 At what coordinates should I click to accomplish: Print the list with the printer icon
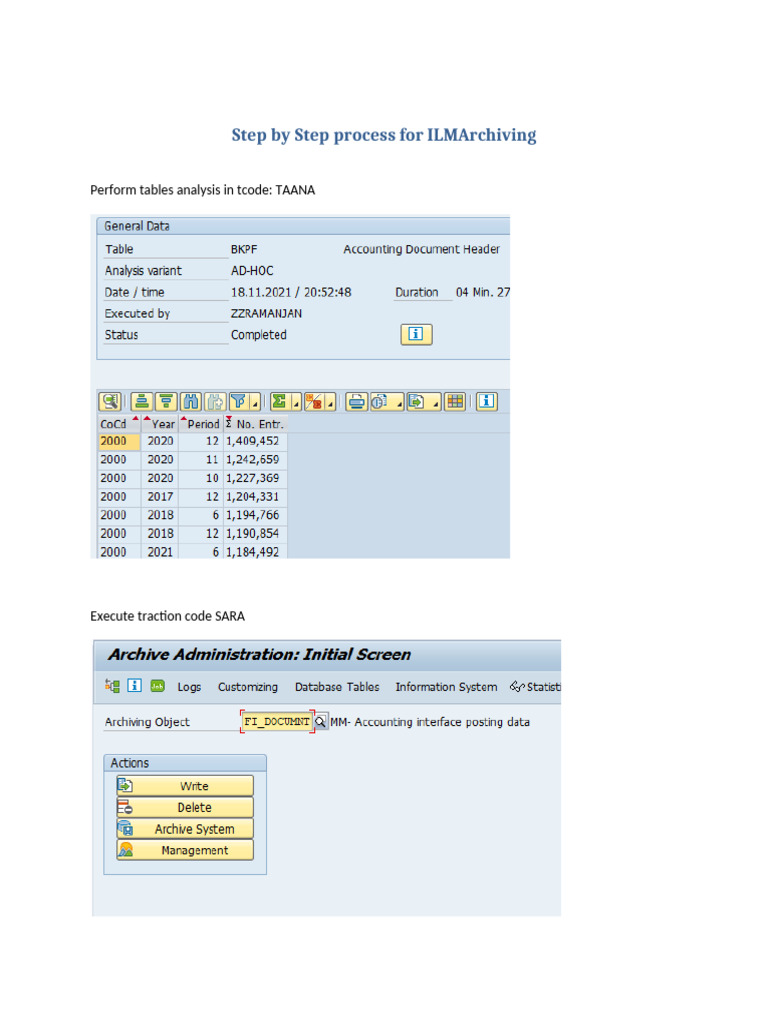pyautogui.click(x=357, y=402)
